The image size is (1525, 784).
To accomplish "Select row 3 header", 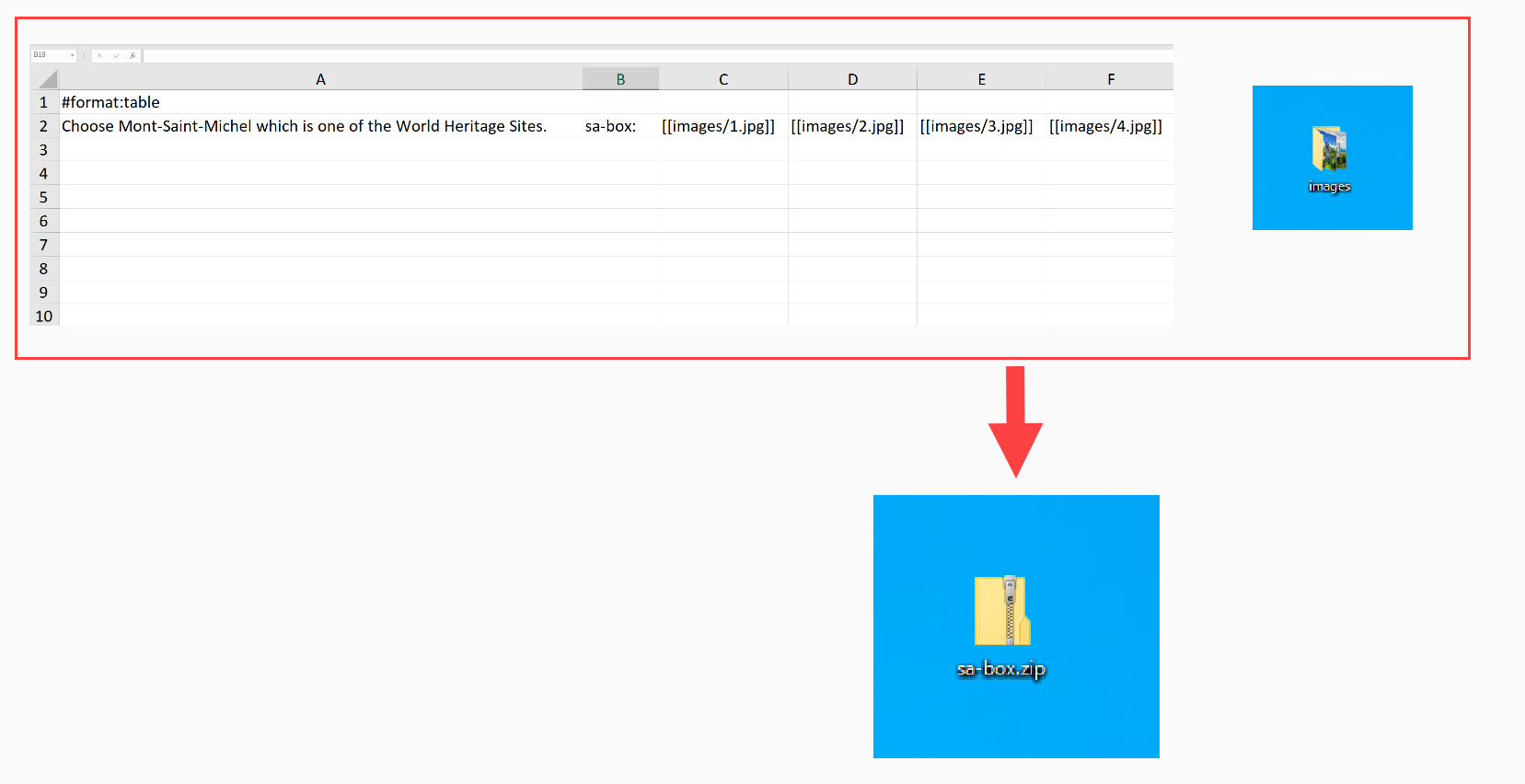I will coord(44,150).
